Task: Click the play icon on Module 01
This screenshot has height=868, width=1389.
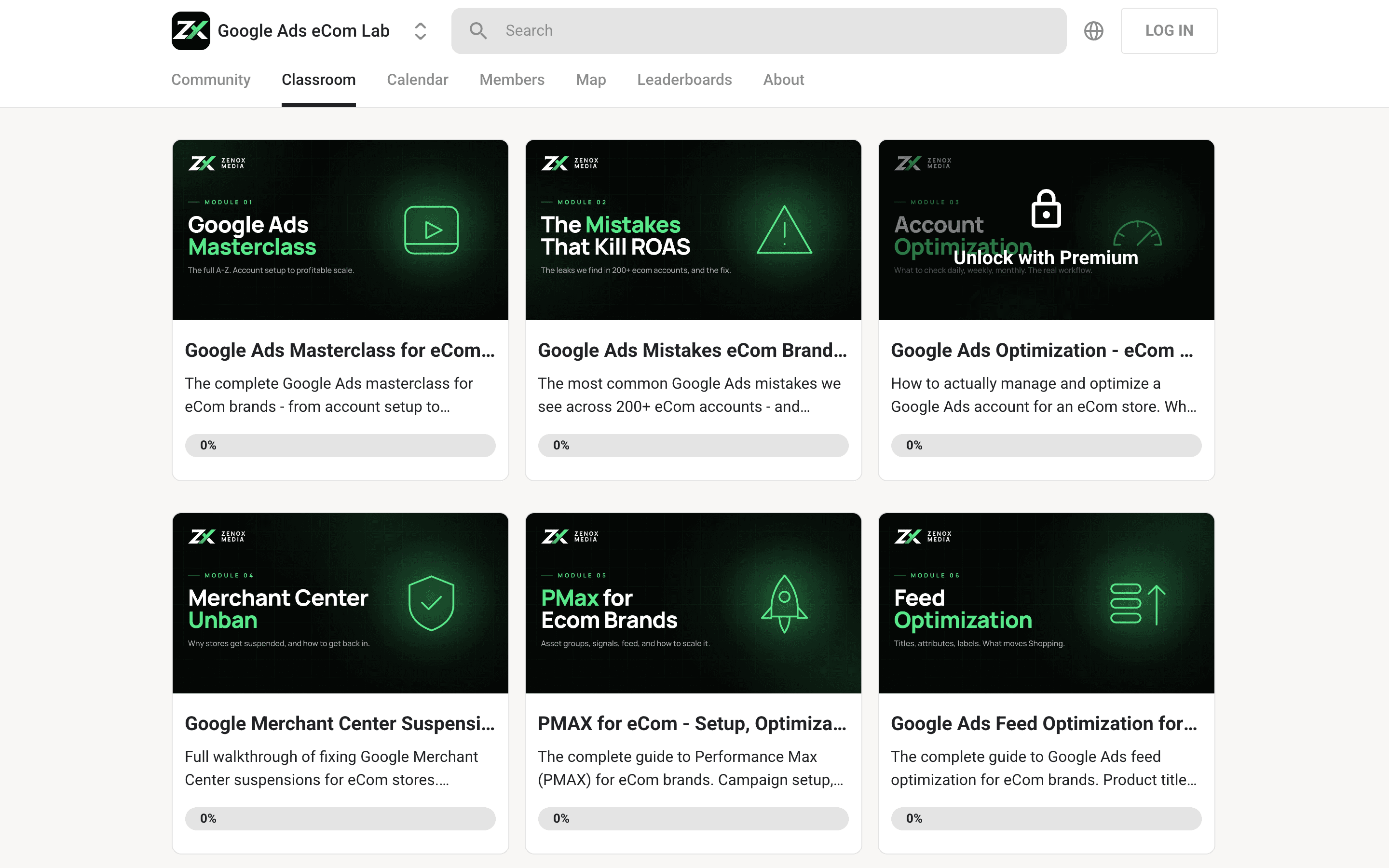Action: (431, 230)
